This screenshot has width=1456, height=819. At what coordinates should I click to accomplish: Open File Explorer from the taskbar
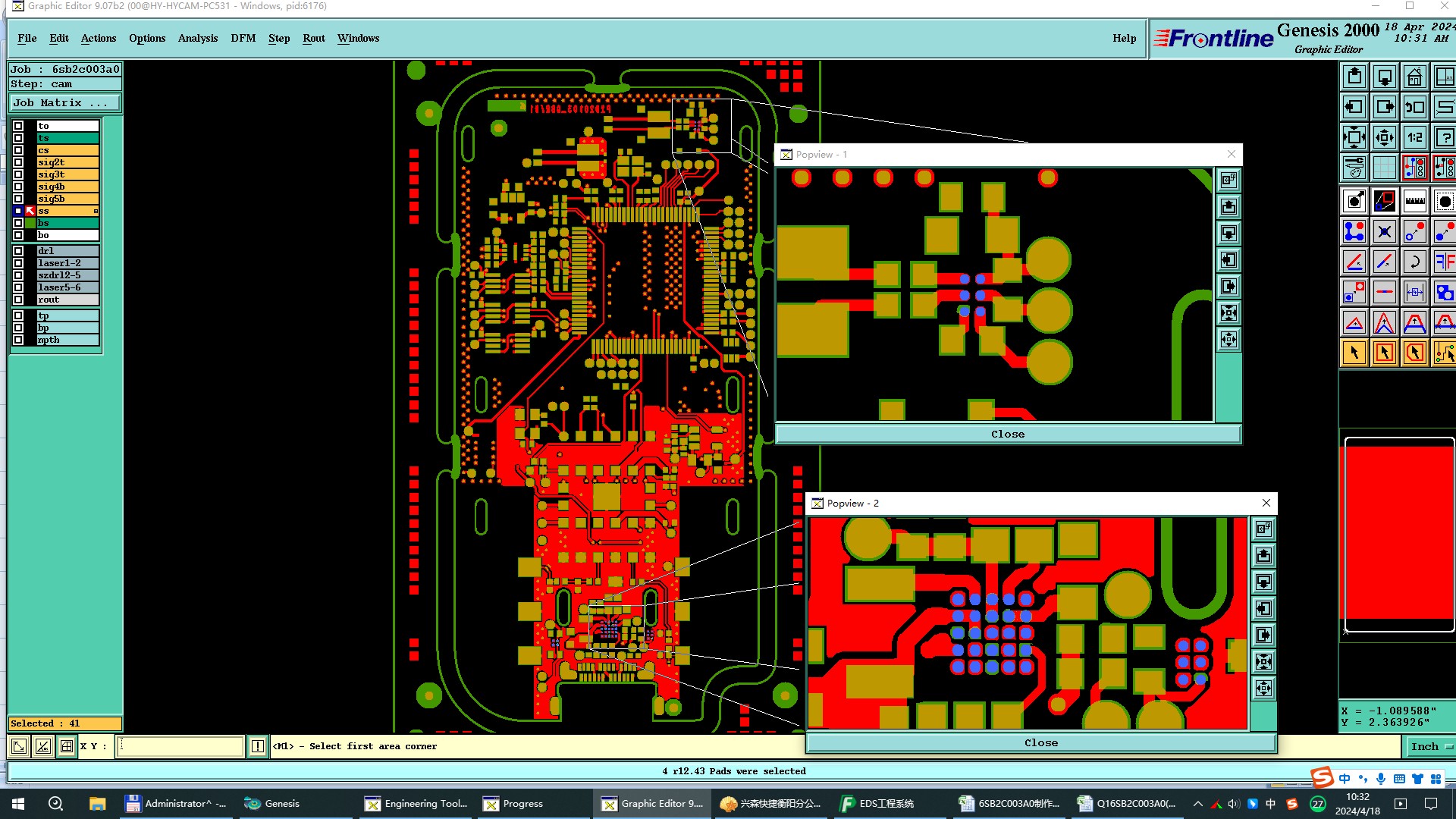pyautogui.click(x=97, y=804)
